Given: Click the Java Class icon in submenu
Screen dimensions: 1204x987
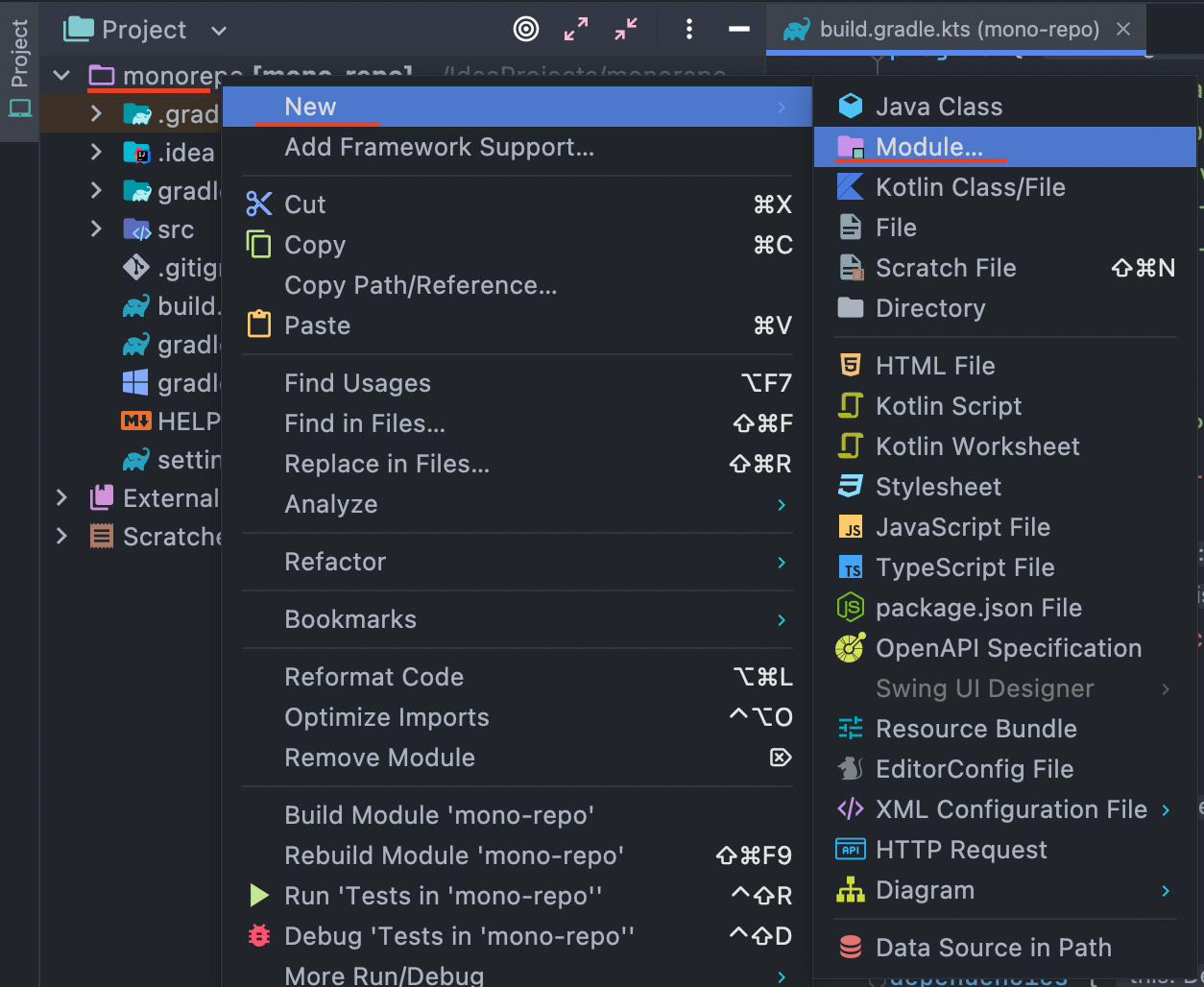Looking at the screenshot, I should point(851,107).
